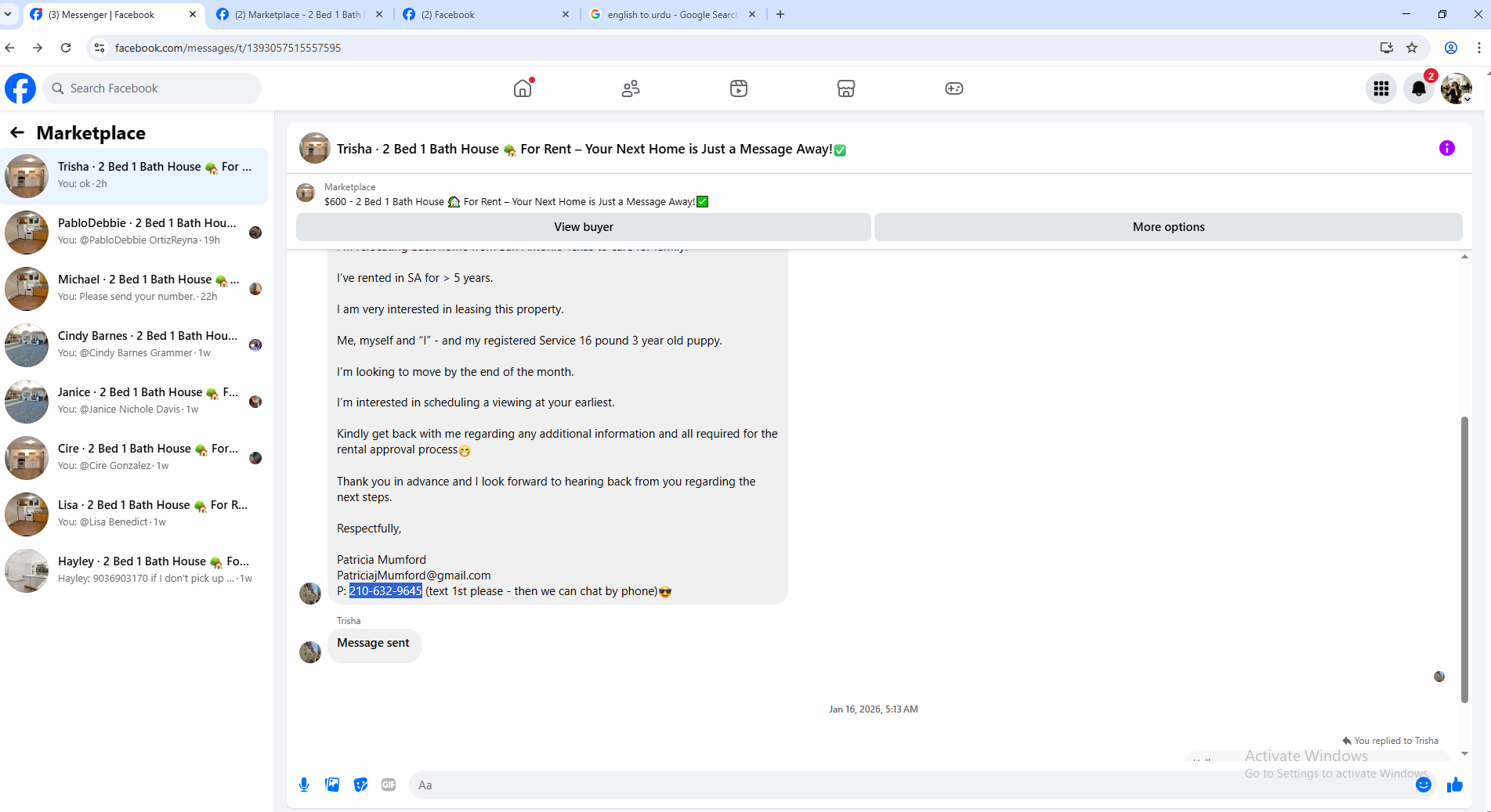Open the Facebook menu grid icon
1491x812 pixels.
[x=1381, y=88]
